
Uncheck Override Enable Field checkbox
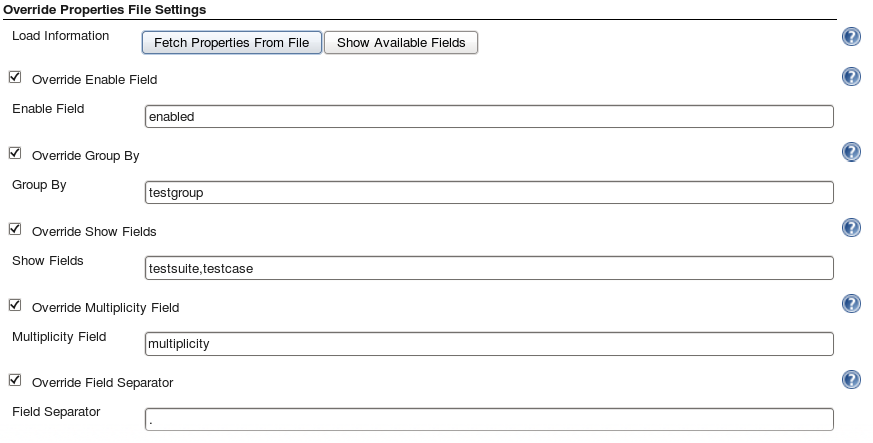(15, 77)
